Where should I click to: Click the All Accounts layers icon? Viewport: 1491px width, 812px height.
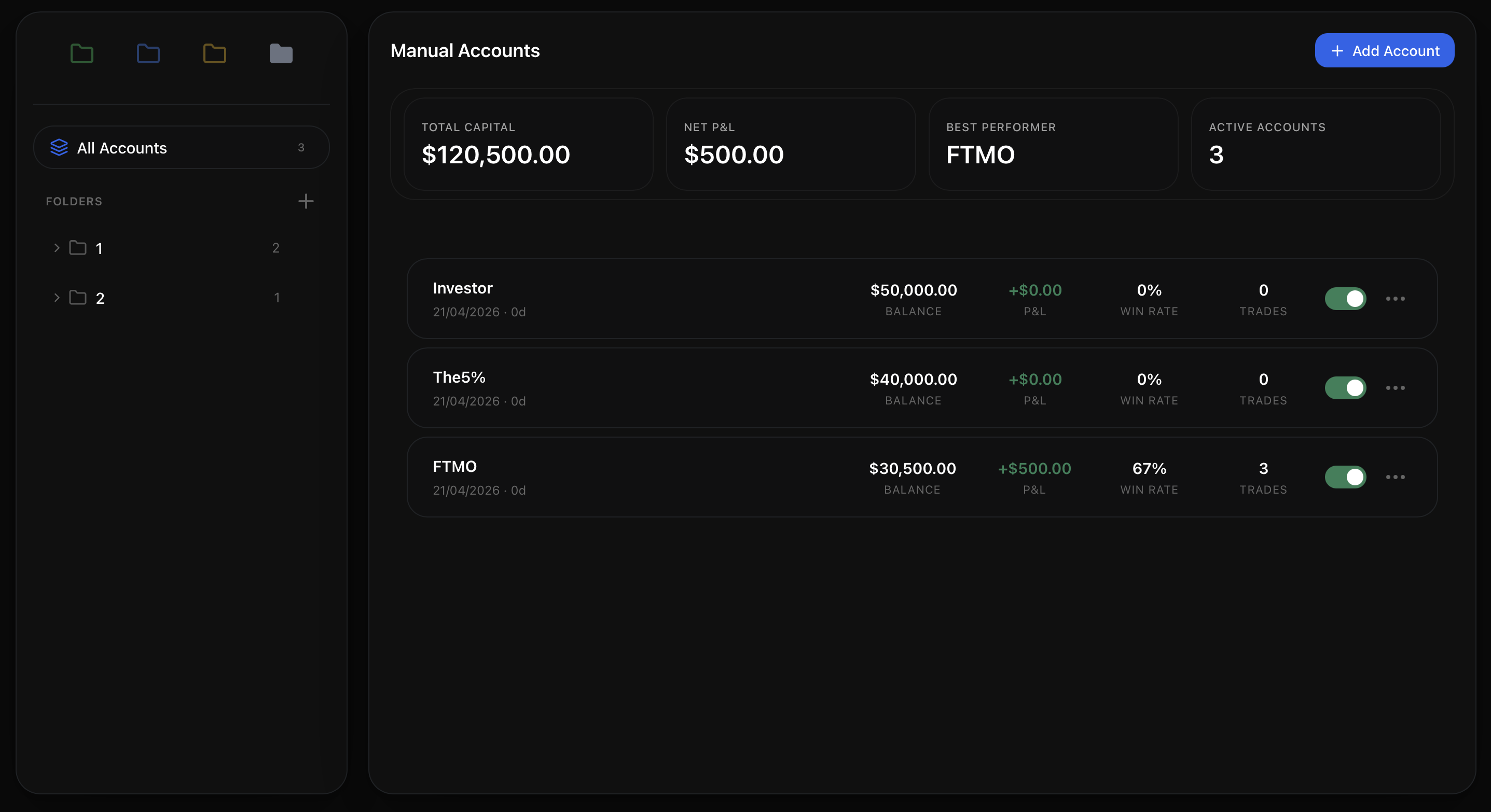pyautogui.click(x=59, y=147)
